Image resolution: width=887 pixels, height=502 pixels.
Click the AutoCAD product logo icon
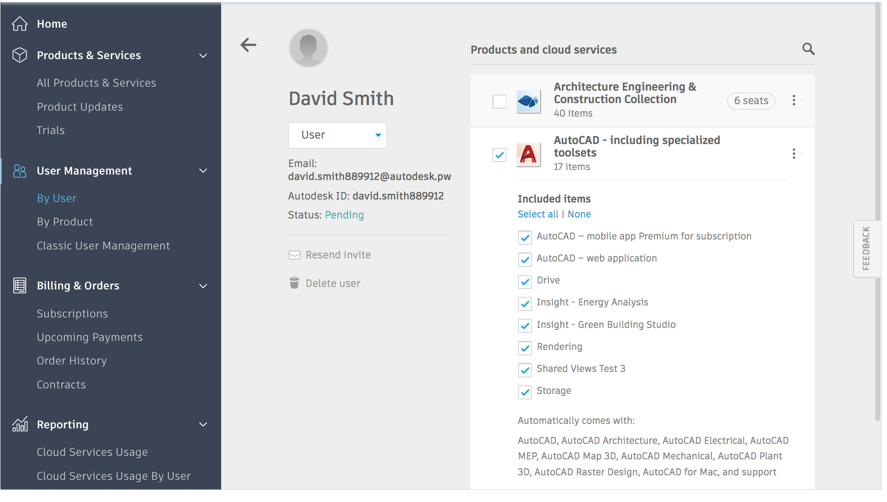(528, 154)
